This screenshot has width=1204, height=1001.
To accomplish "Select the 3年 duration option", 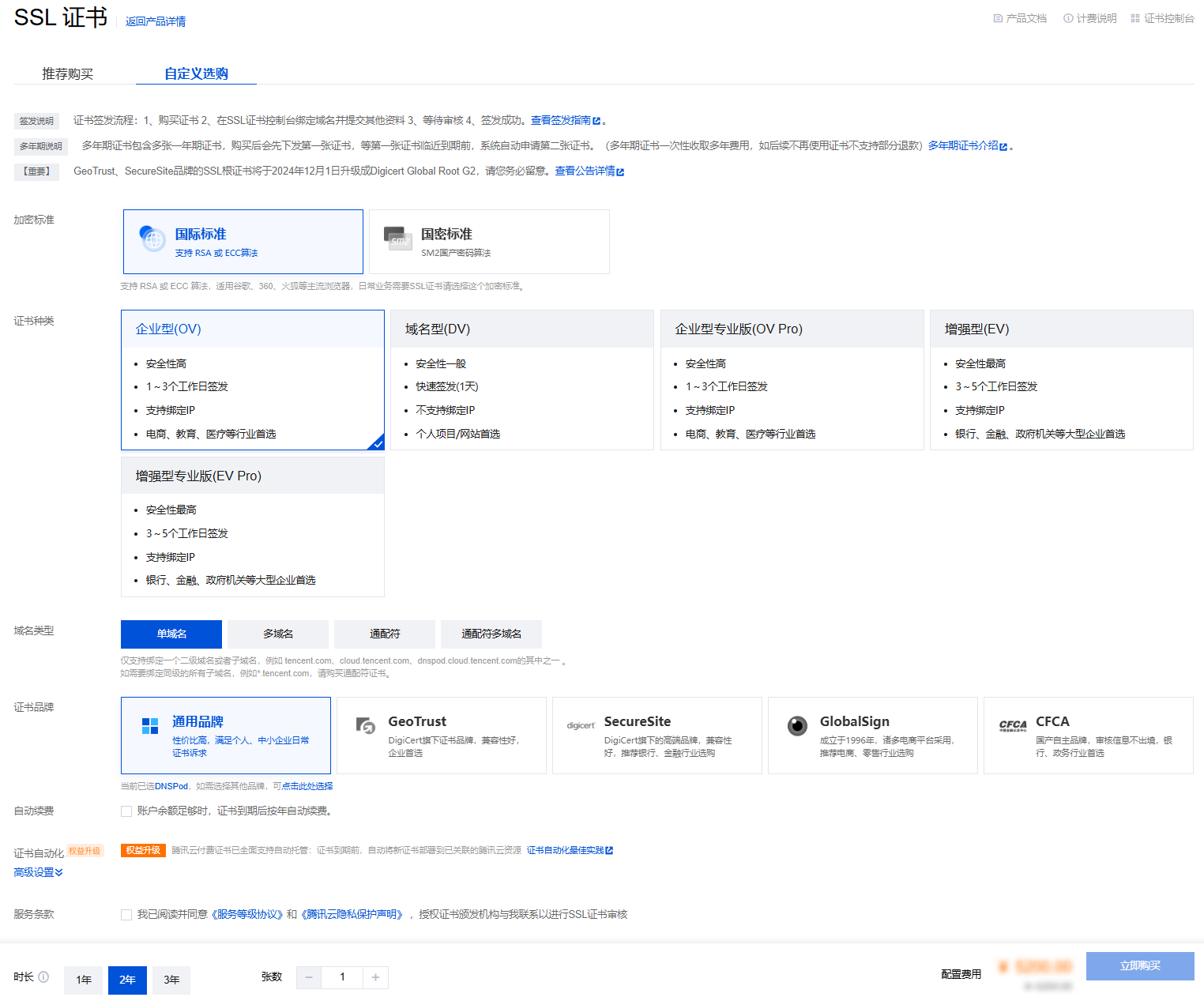I will (171, 980).
